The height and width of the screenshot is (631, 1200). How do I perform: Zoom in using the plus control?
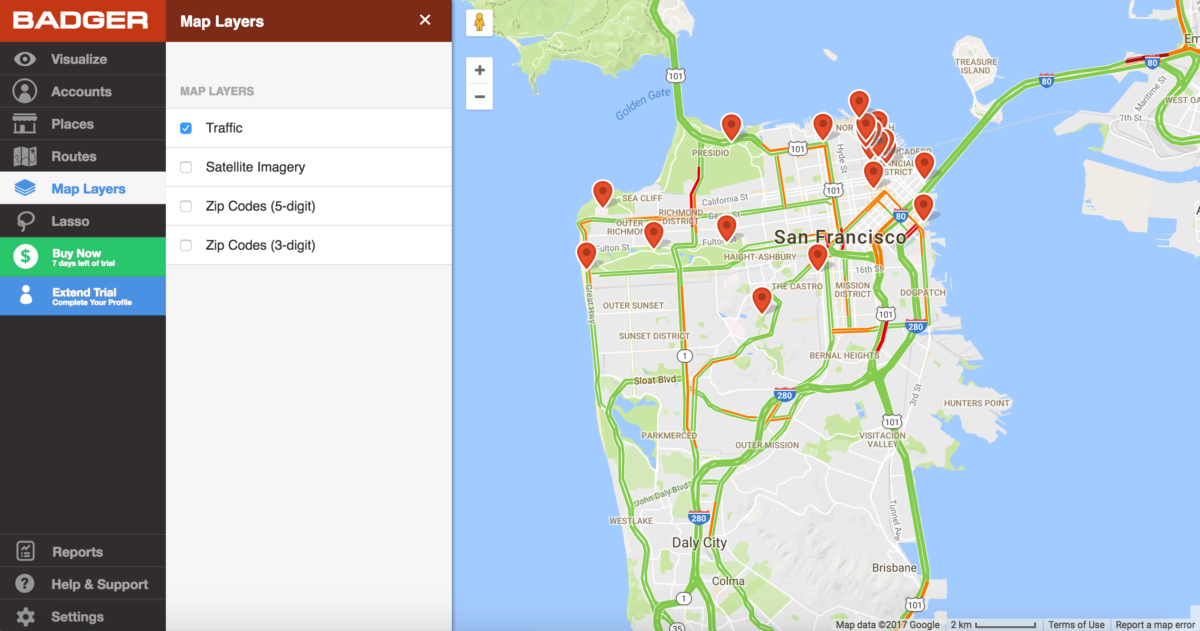[479, 70]
